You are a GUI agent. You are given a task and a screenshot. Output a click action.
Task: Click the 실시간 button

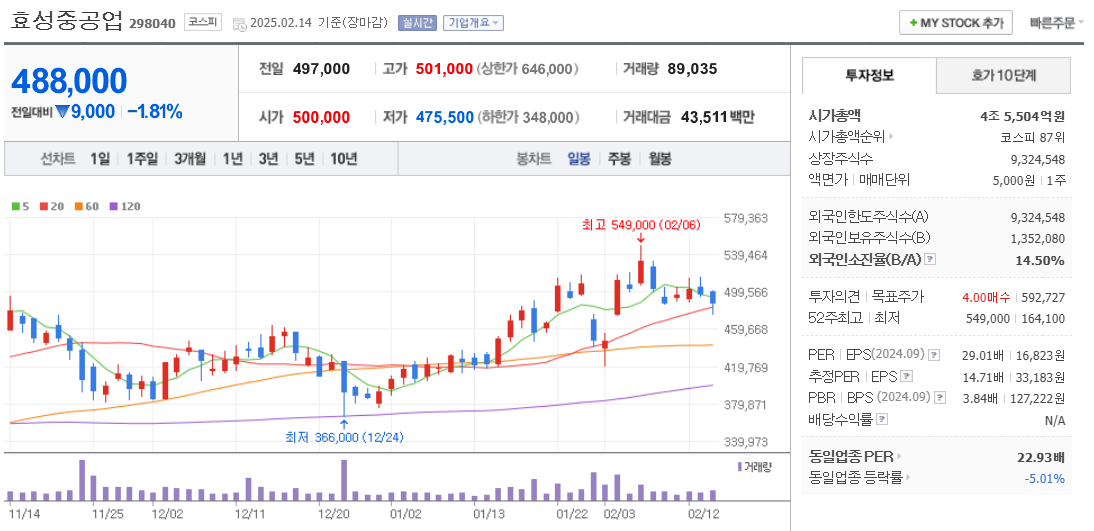(417, 23)
